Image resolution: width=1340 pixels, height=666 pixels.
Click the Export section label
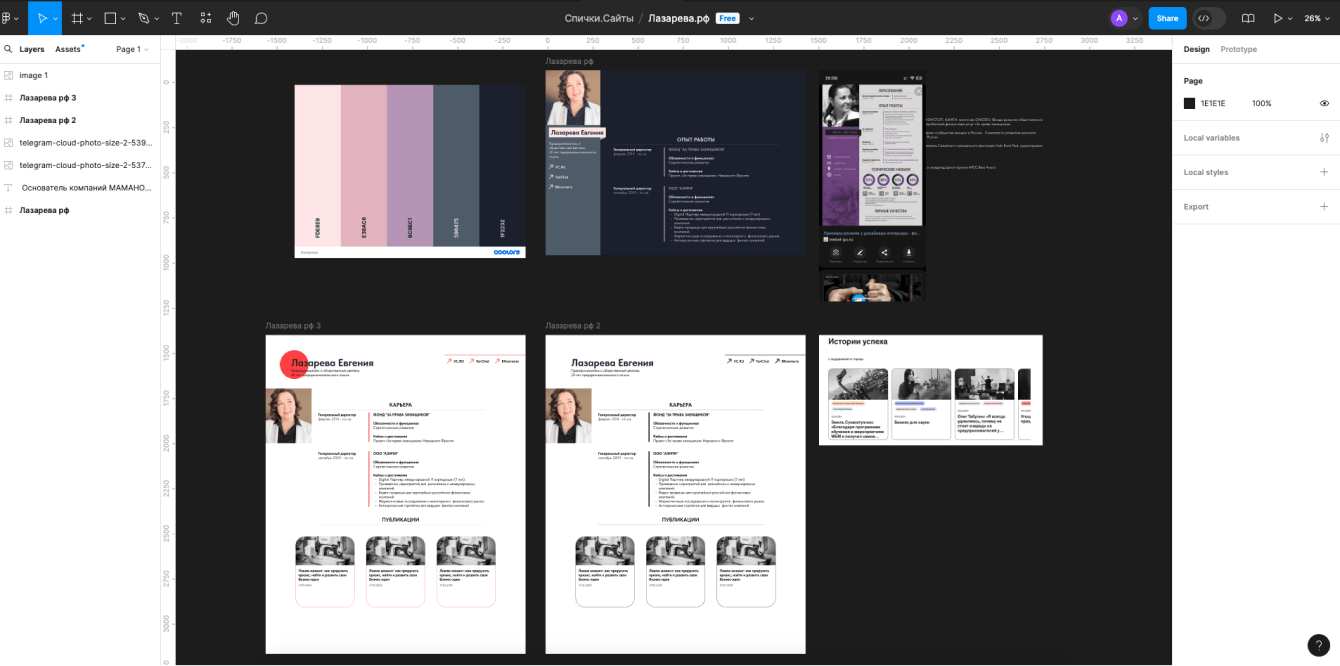(x=1196, y=207)
